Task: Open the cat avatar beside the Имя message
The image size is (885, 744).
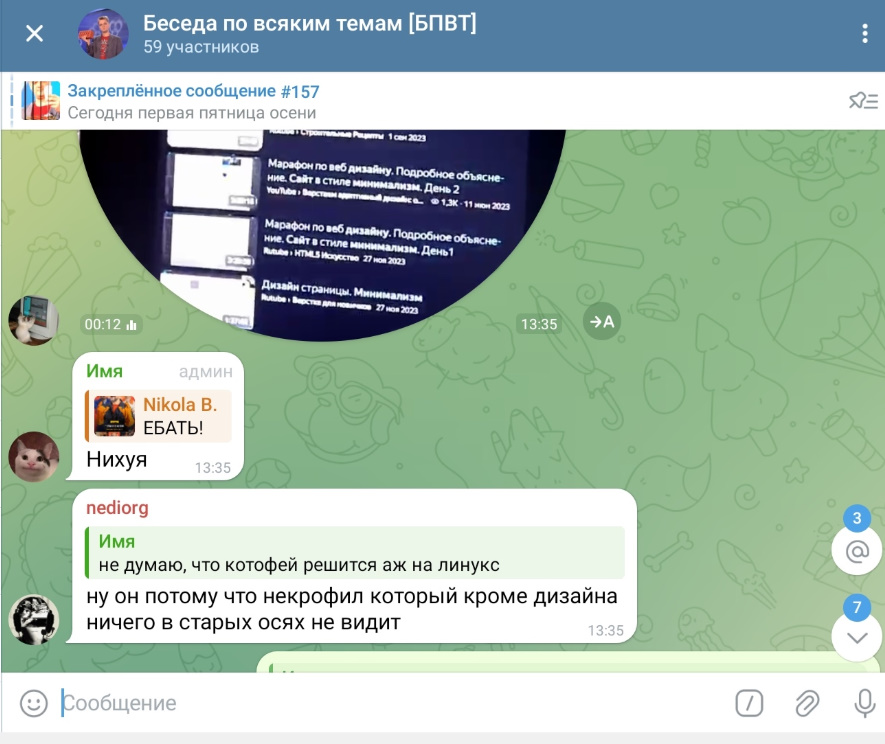Action: pos(34,457)
